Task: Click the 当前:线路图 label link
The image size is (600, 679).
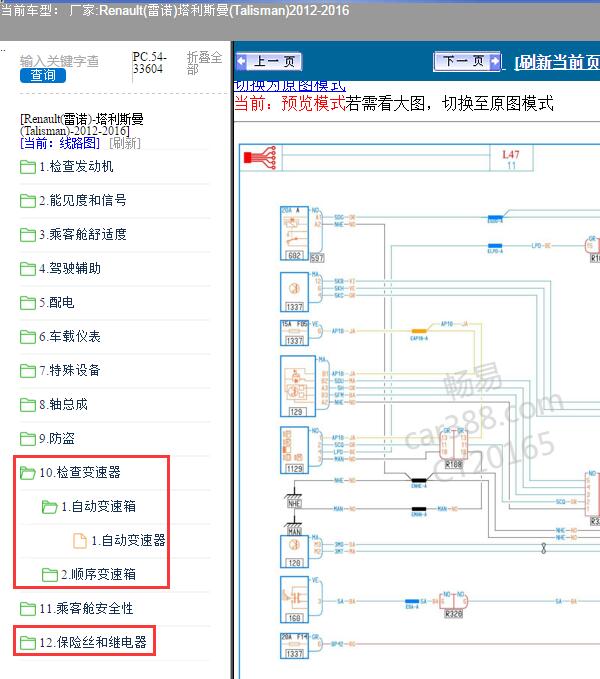Action: point(60,143)
